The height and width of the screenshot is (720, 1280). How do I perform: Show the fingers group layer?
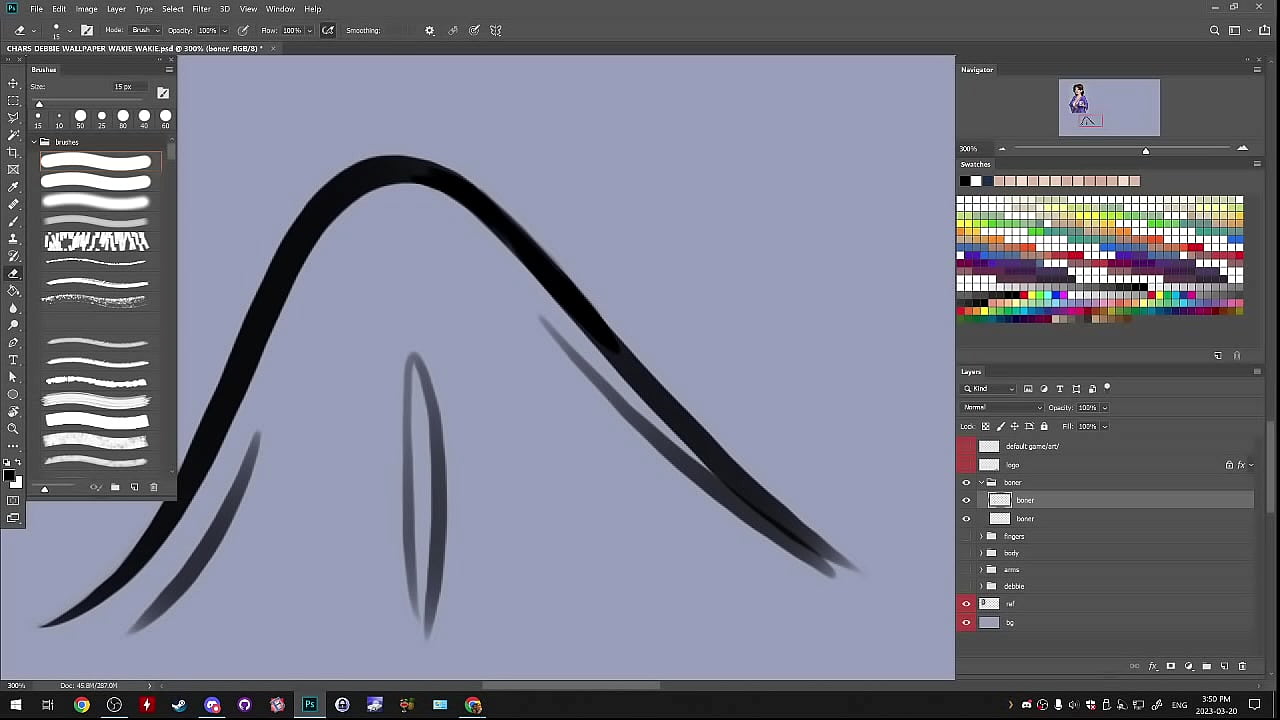click(x=966, y=537)
